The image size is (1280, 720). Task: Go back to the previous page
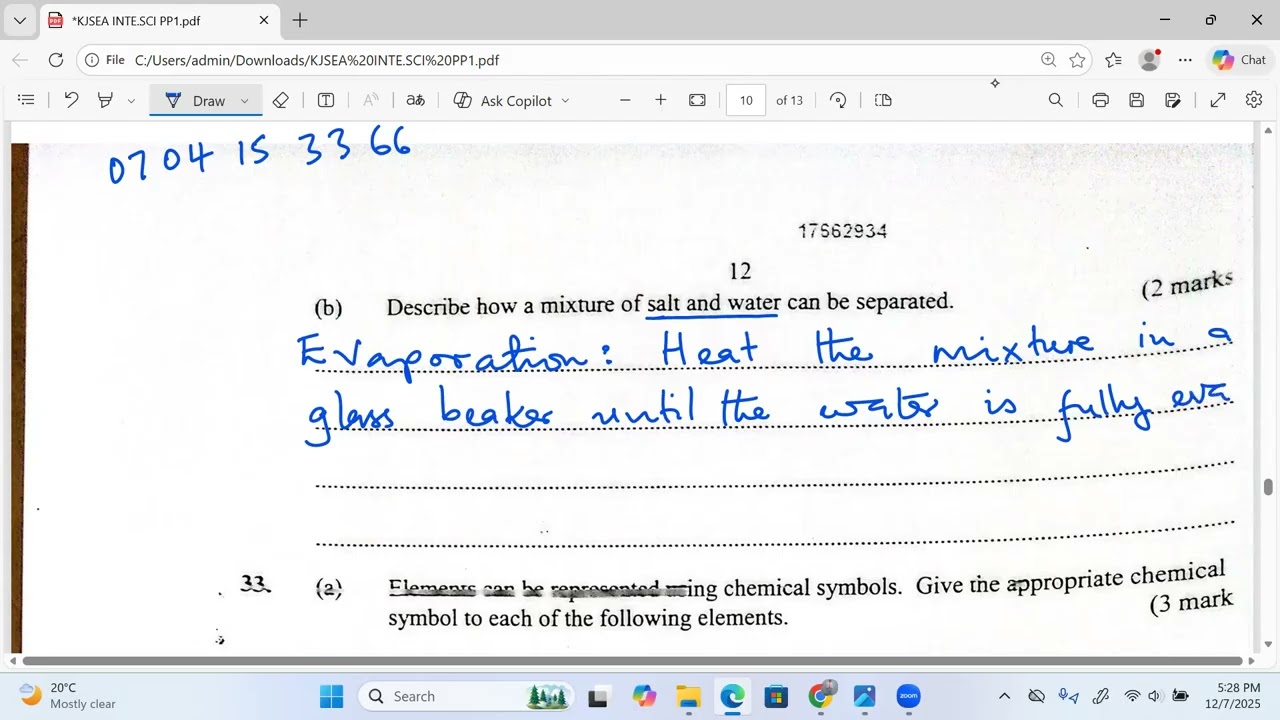point(20,60)
